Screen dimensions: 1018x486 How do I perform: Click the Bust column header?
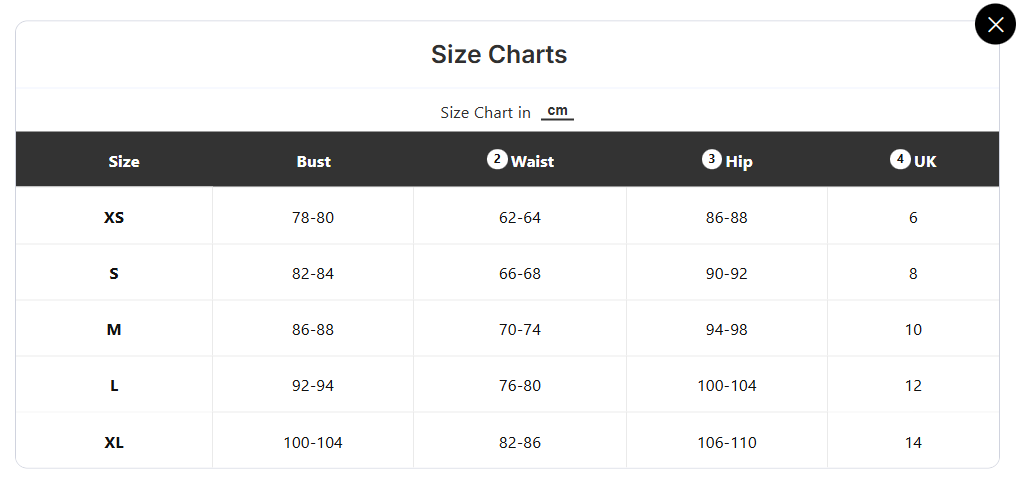pos(314,161)
